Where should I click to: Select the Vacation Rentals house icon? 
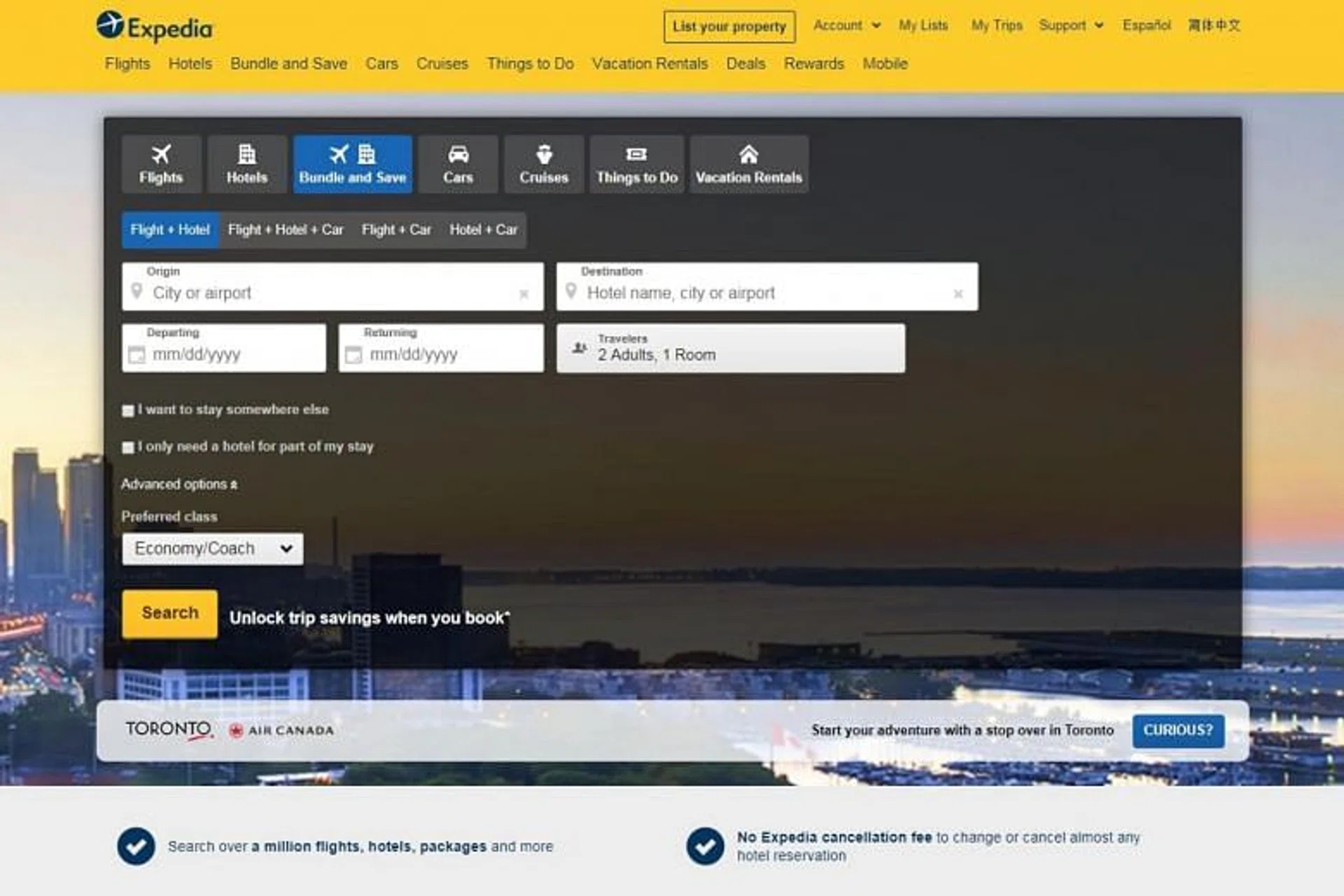[x=749, y=164]
